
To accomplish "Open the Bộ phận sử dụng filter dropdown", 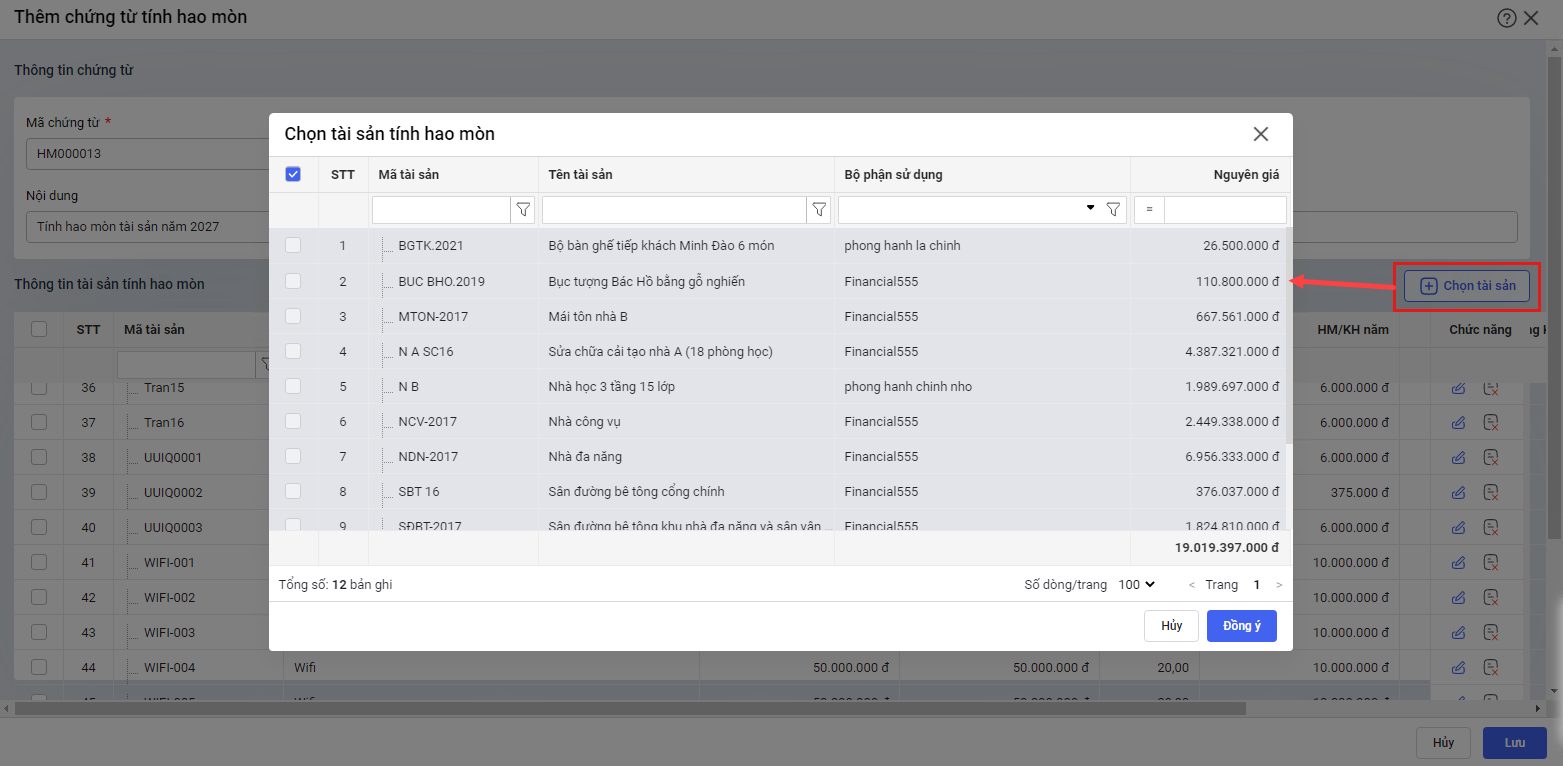I will pyautogui.click(x=1090, y=209).
